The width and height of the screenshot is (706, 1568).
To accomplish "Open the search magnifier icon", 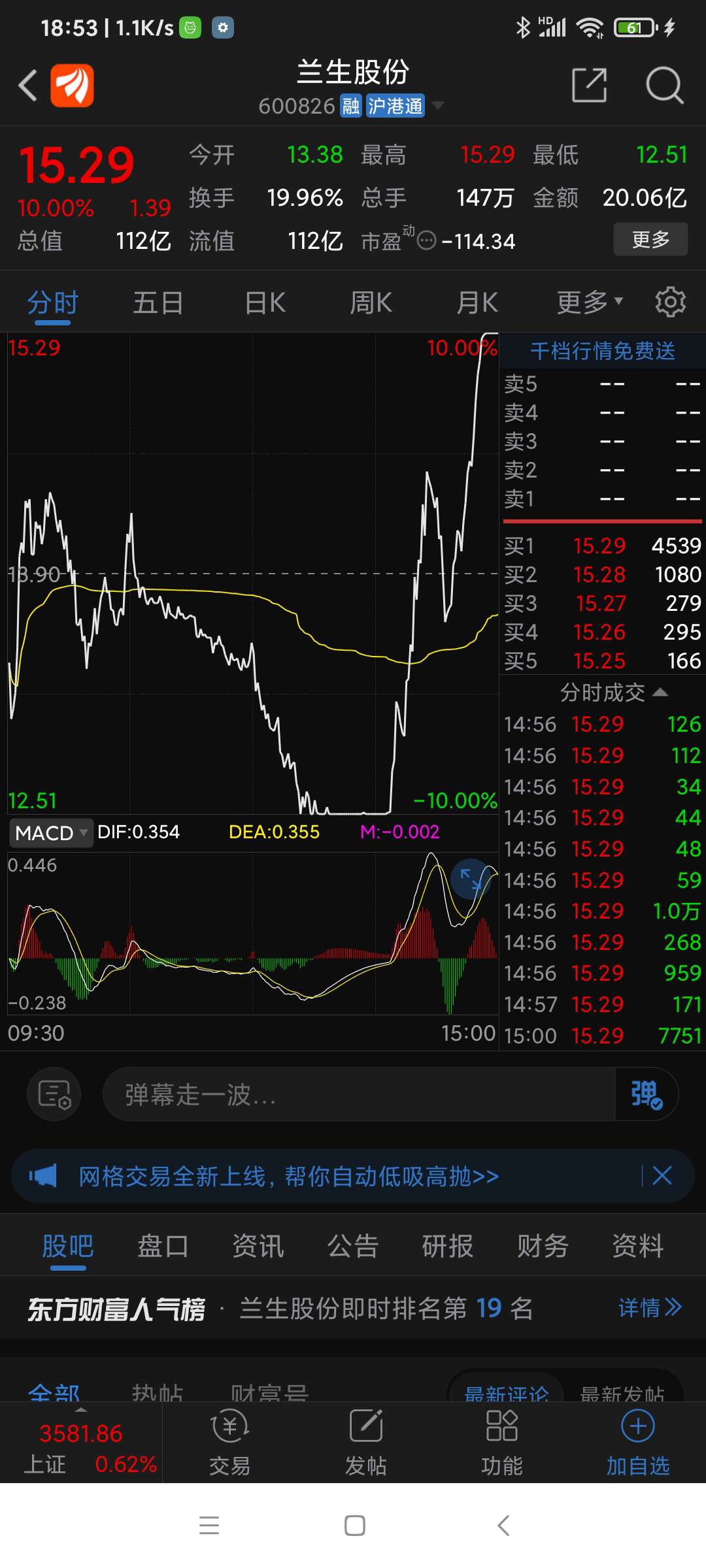I will [x=664, y=85].
